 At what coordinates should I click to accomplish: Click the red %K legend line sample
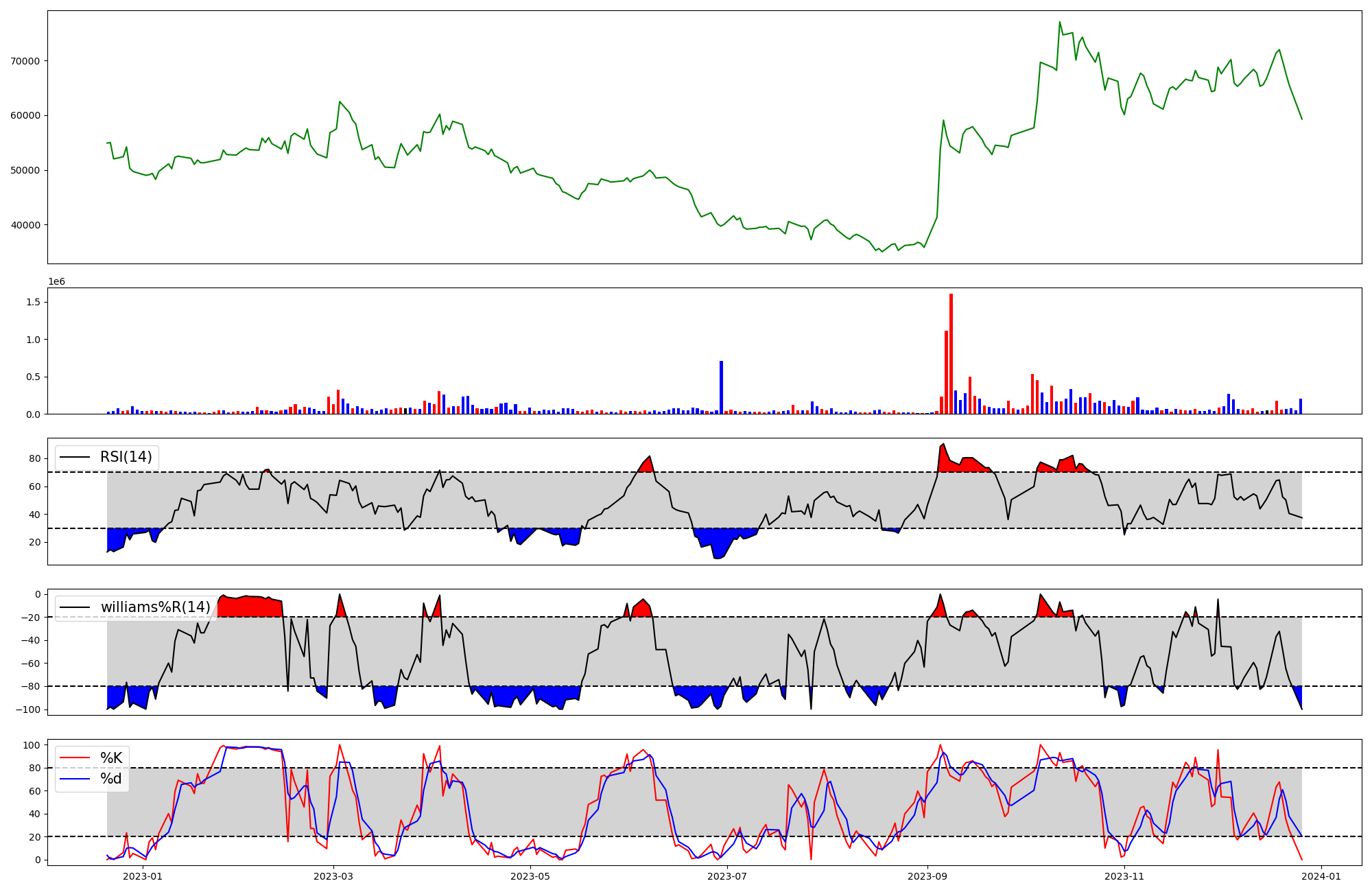click(x=75, y=758)
